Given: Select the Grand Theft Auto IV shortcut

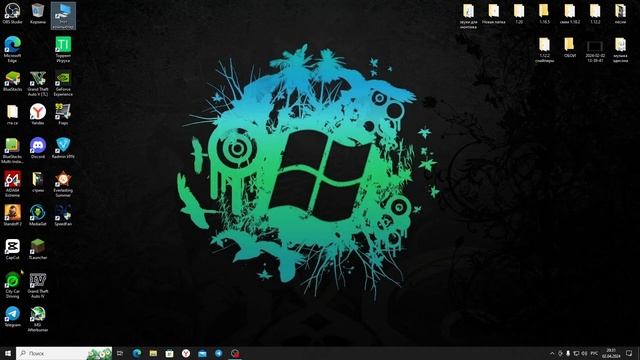Looking at the screenshot, I should pos(38,285).
